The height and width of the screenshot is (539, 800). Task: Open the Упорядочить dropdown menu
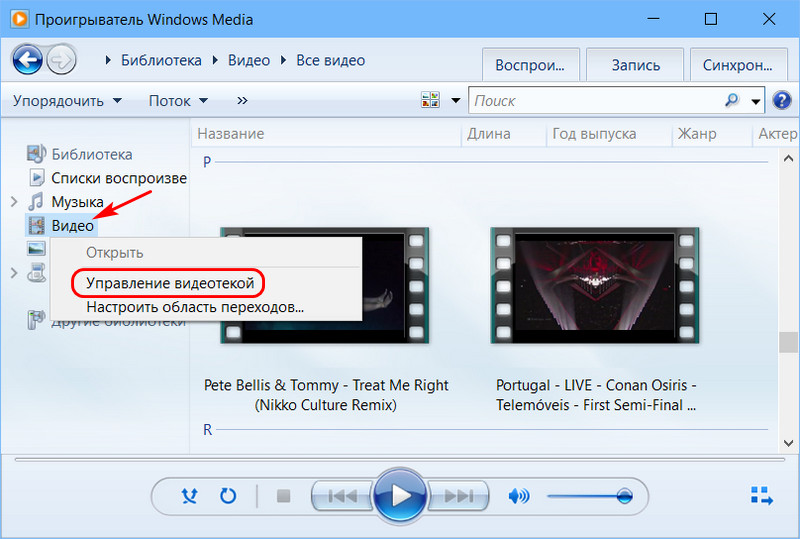[x=67, y=101]
